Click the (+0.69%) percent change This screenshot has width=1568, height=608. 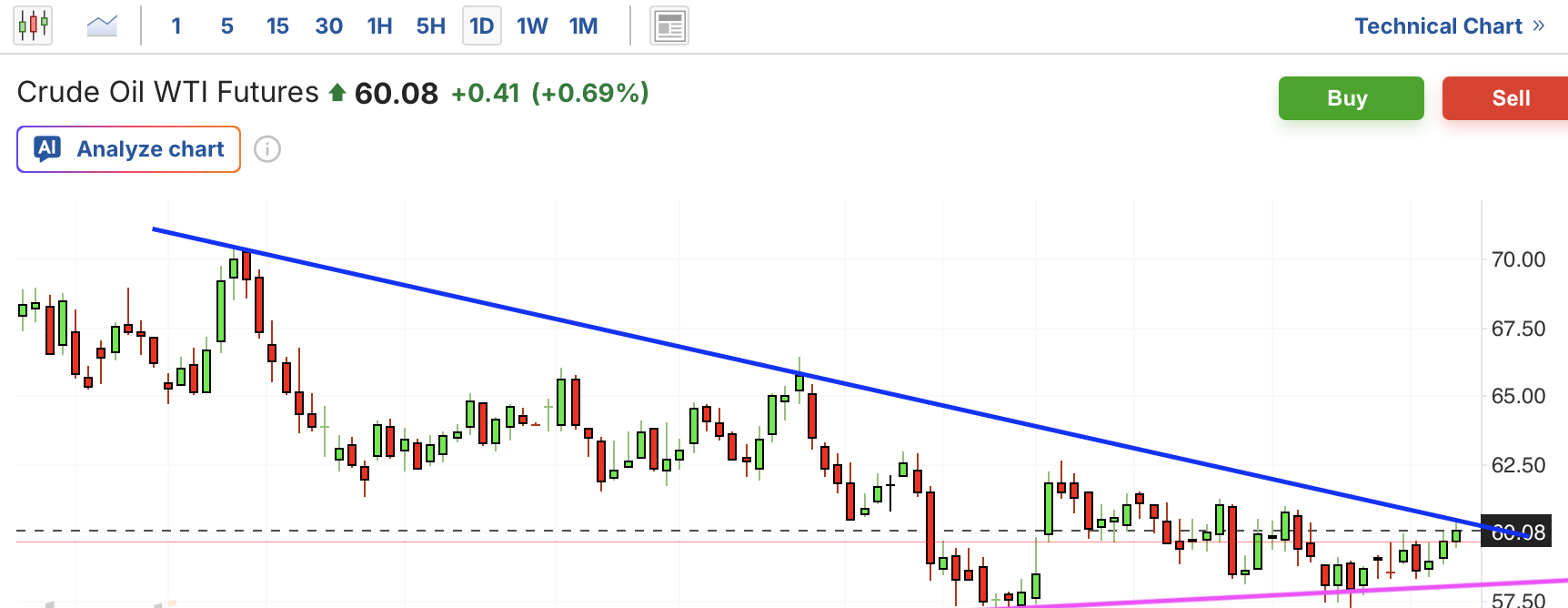click(590, 93)
